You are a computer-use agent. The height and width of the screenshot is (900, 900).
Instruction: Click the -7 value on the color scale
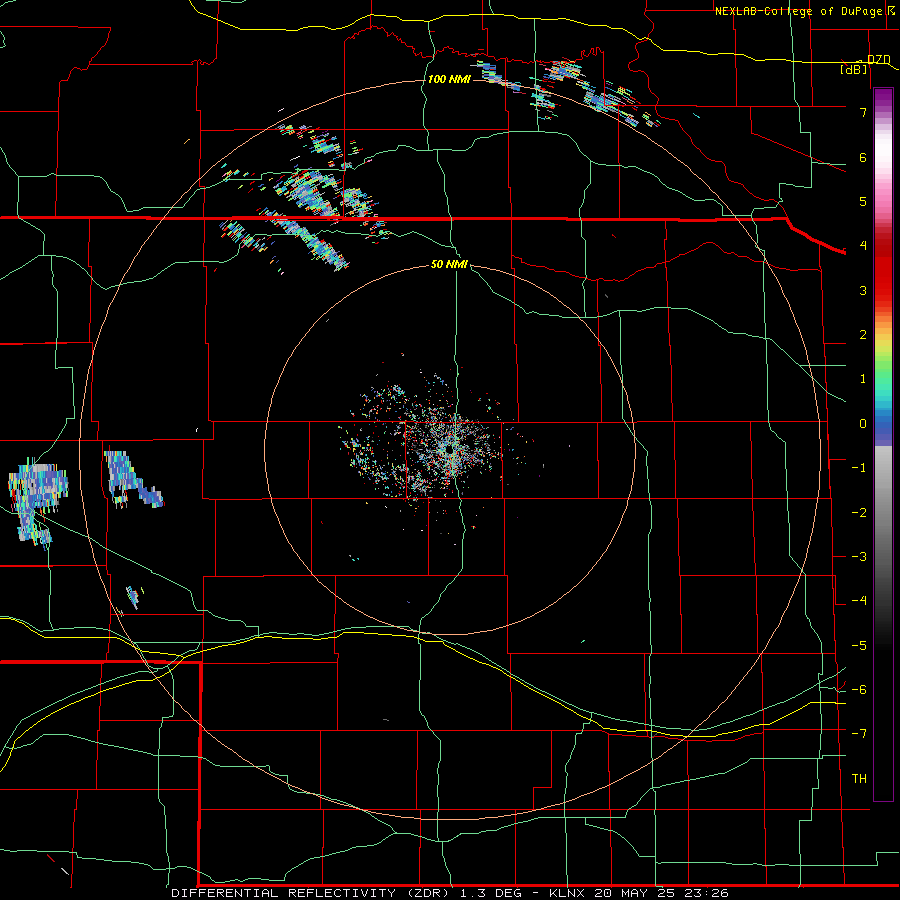pos(859,734)
